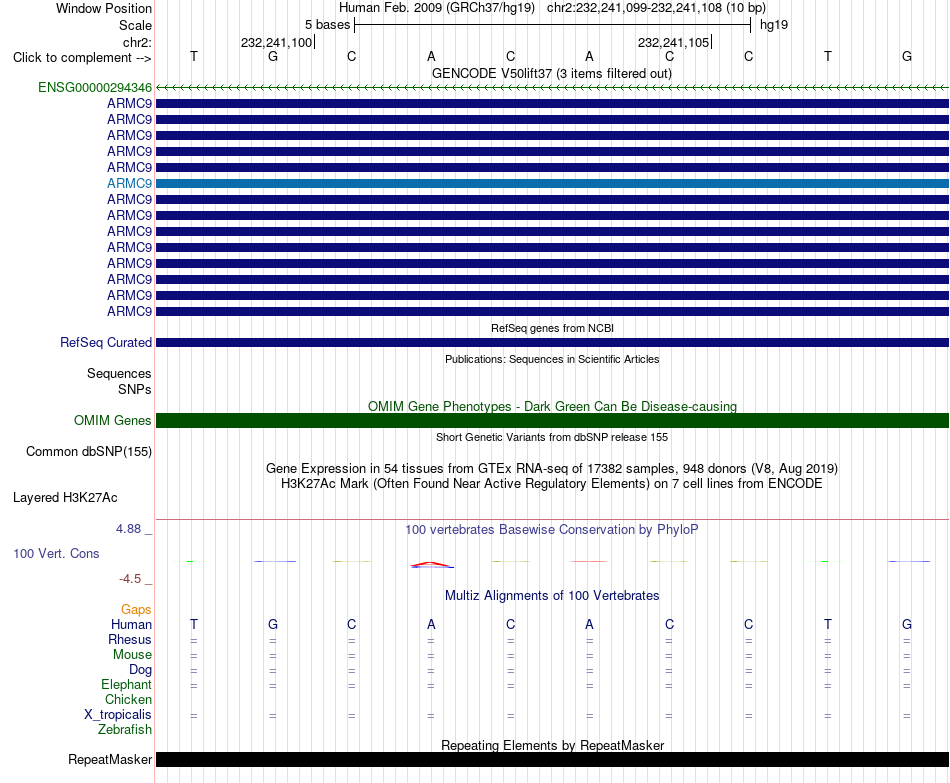Screen dimensions: 950x783
Task: Click the hg19 label beside the scale bar
Action: tap(774, 25)
